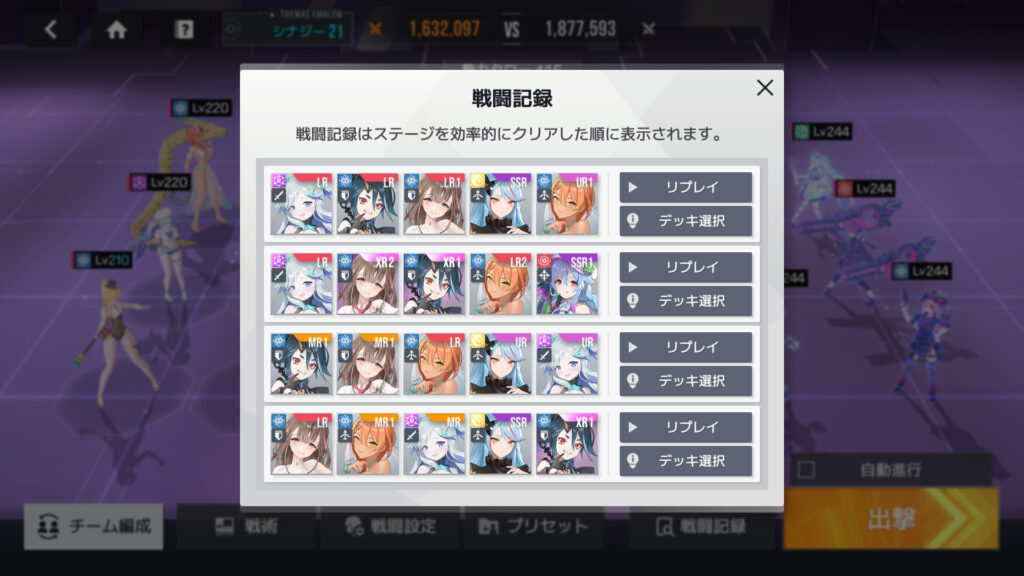Open the question mark help icon
Screen dimensions: 1024x576
tap(184, 29)
